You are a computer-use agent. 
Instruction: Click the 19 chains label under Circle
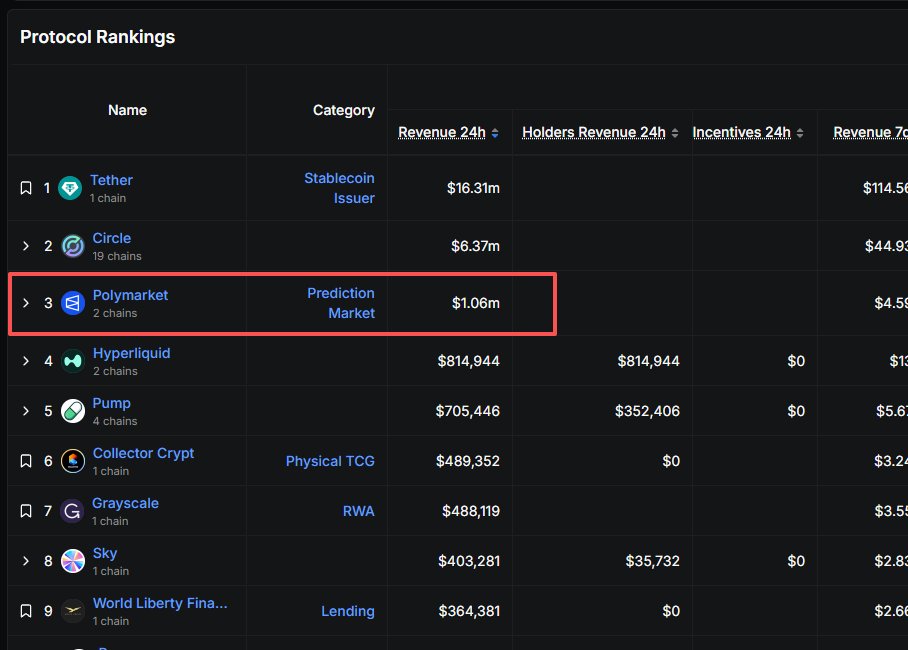(116, 255)
